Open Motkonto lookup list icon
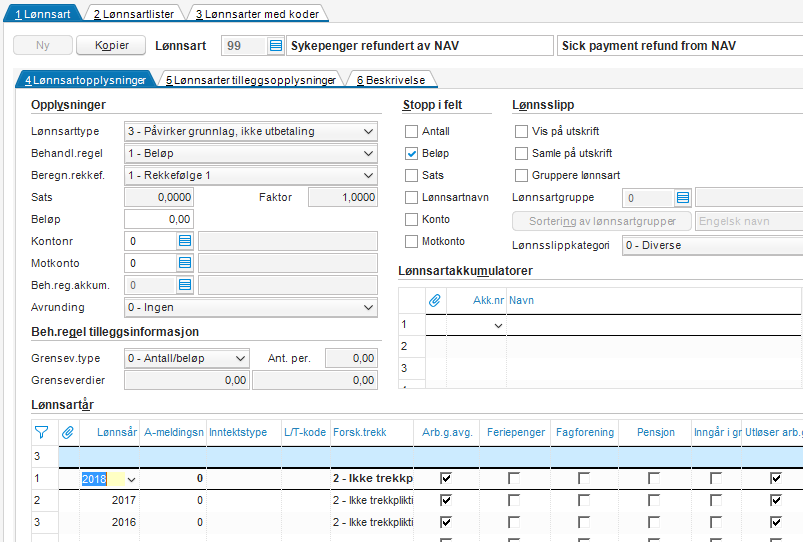This screenshot has height=542, width=803. point(185,263)
